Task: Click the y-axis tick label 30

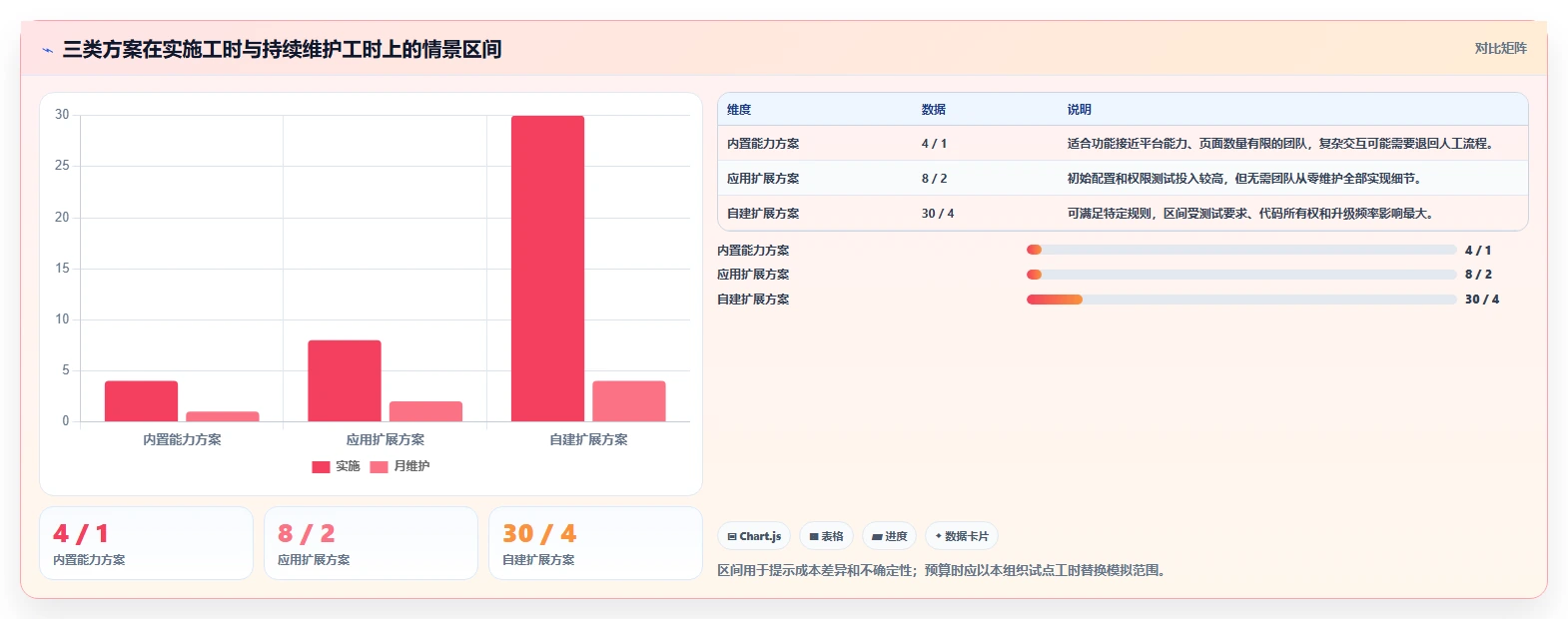Action: click(x=62, y=115)
